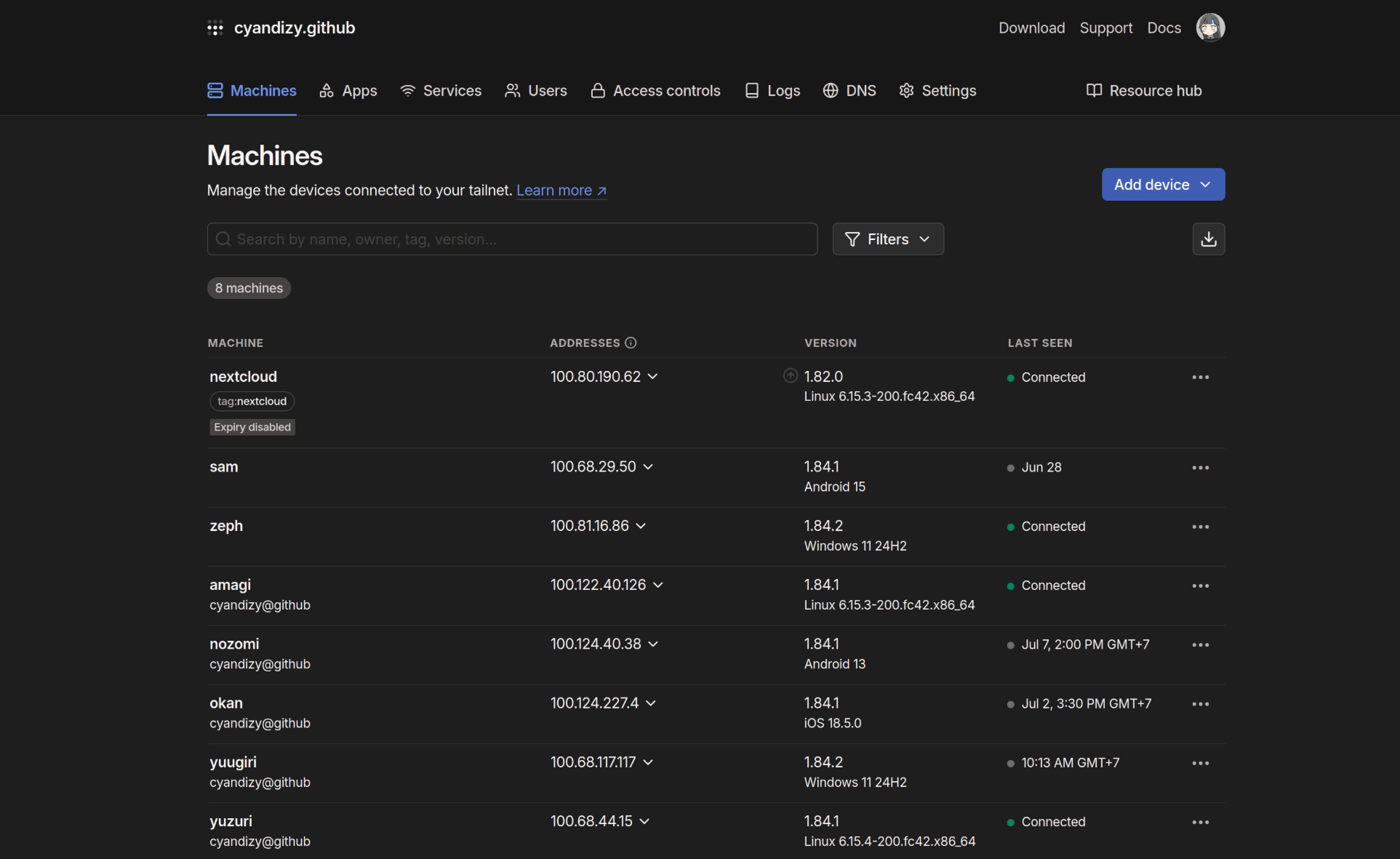Open the sam machine details
The width and height of the screenshot is (1400, 859).
tap(224, 467)
